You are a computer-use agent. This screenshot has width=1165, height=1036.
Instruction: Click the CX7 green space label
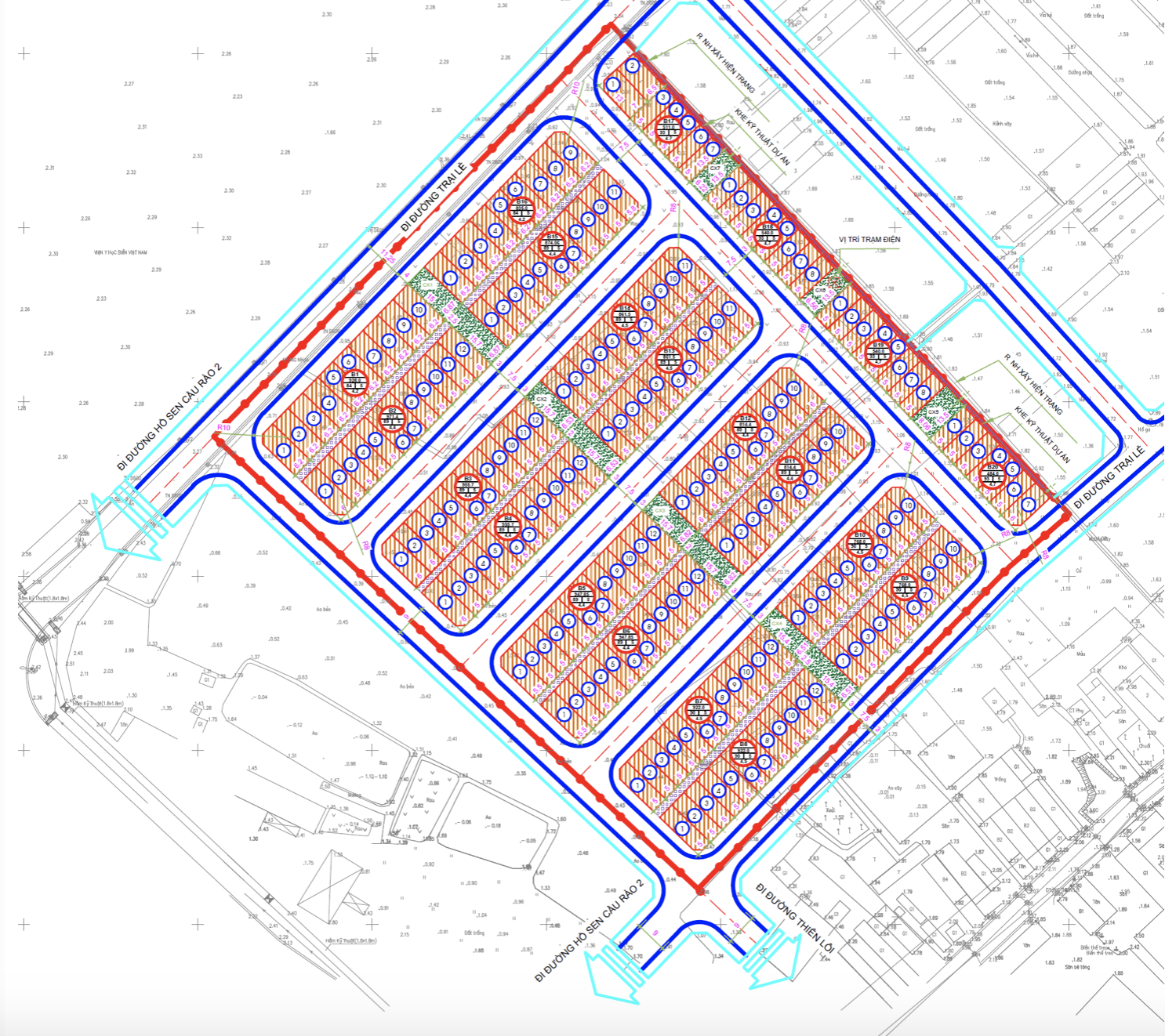click(715, 168)
